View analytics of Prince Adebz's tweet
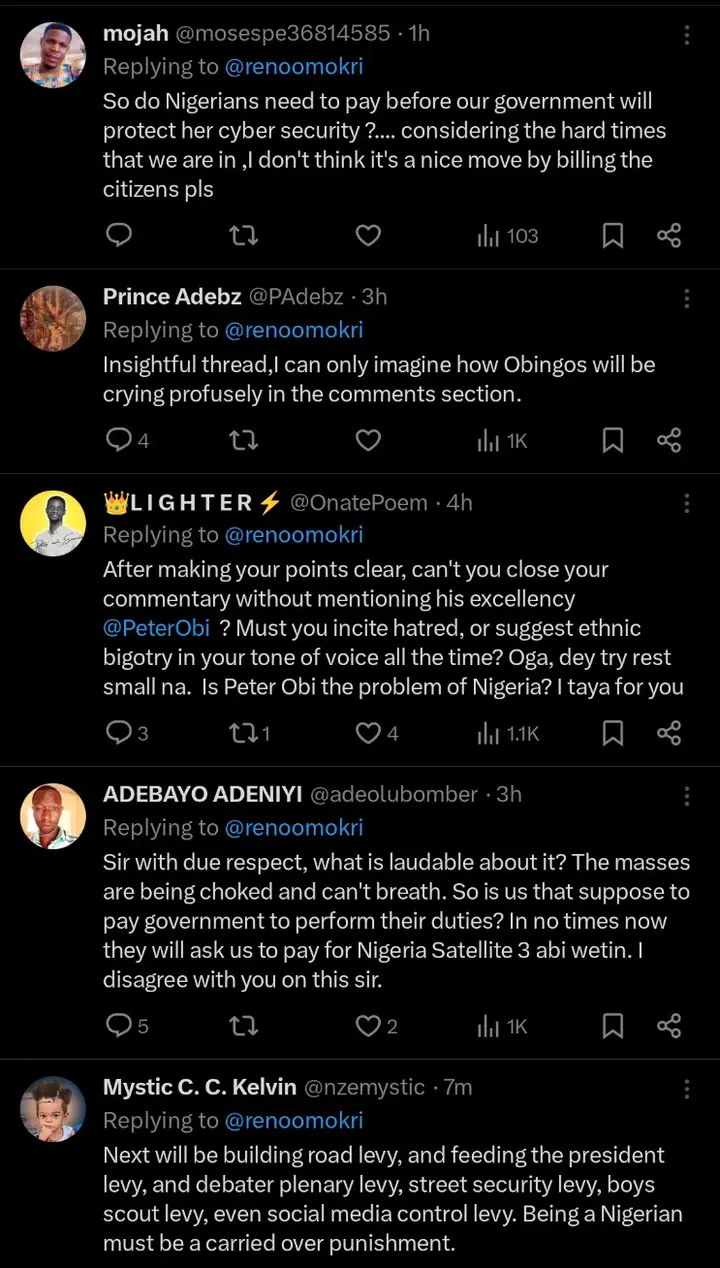Image resolution: width=720 pixels, height=1268 pixels. (x=503, y=440)
